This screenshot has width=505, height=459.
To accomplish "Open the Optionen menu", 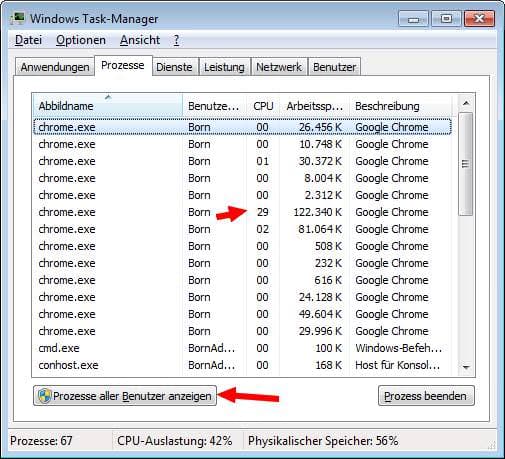I will (81, 40).
